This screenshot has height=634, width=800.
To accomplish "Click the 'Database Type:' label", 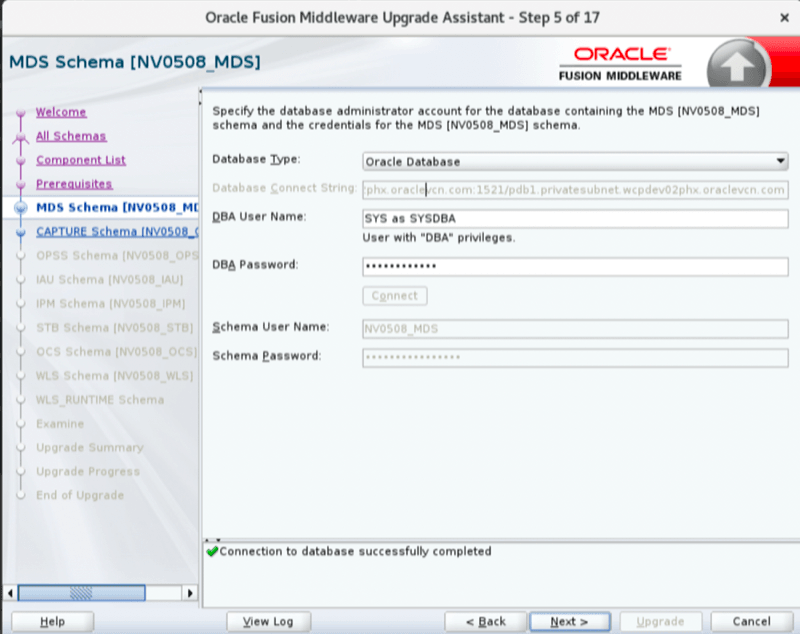I will point(256,160).
